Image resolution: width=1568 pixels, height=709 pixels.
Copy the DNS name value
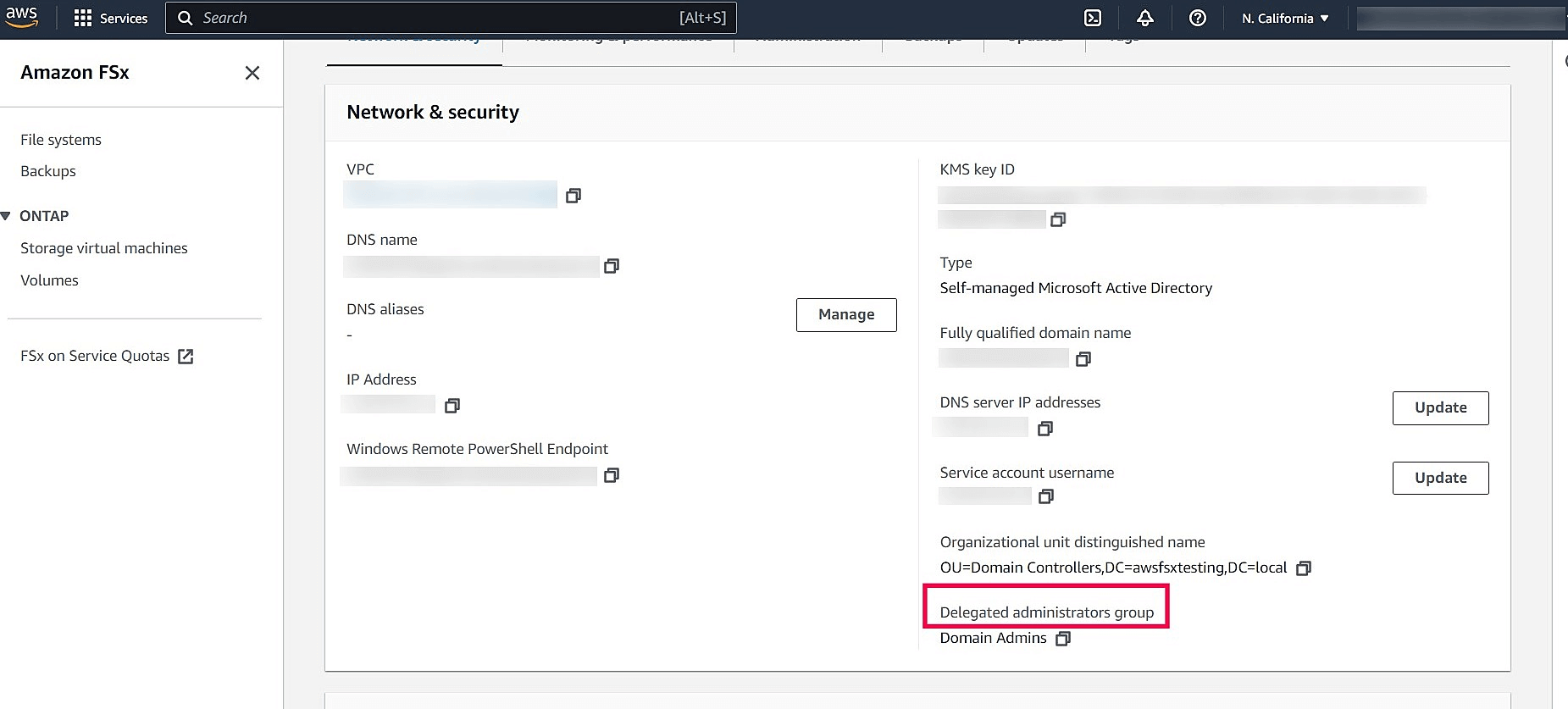(611, 266)
